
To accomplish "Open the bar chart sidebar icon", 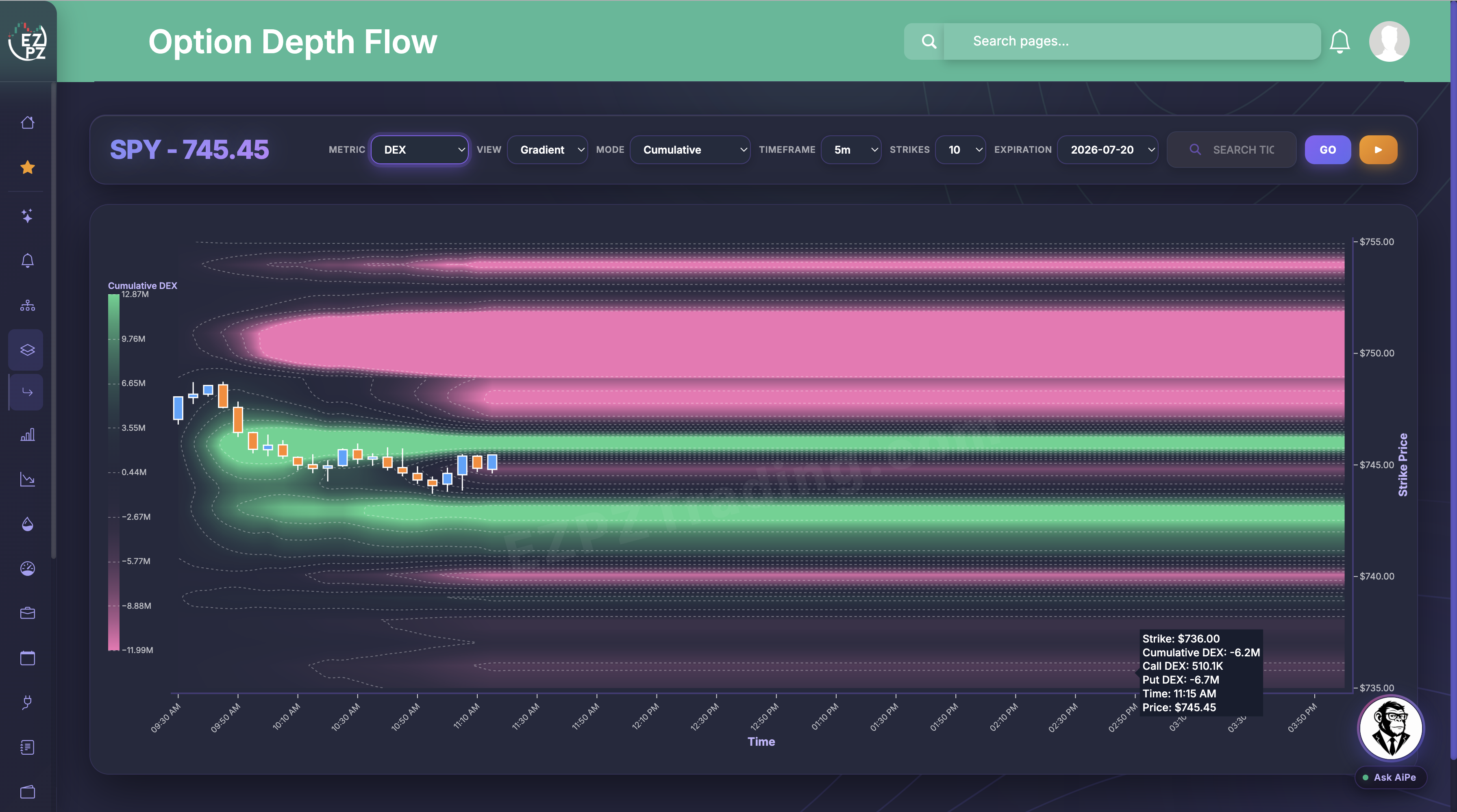I will click(27, 435).
